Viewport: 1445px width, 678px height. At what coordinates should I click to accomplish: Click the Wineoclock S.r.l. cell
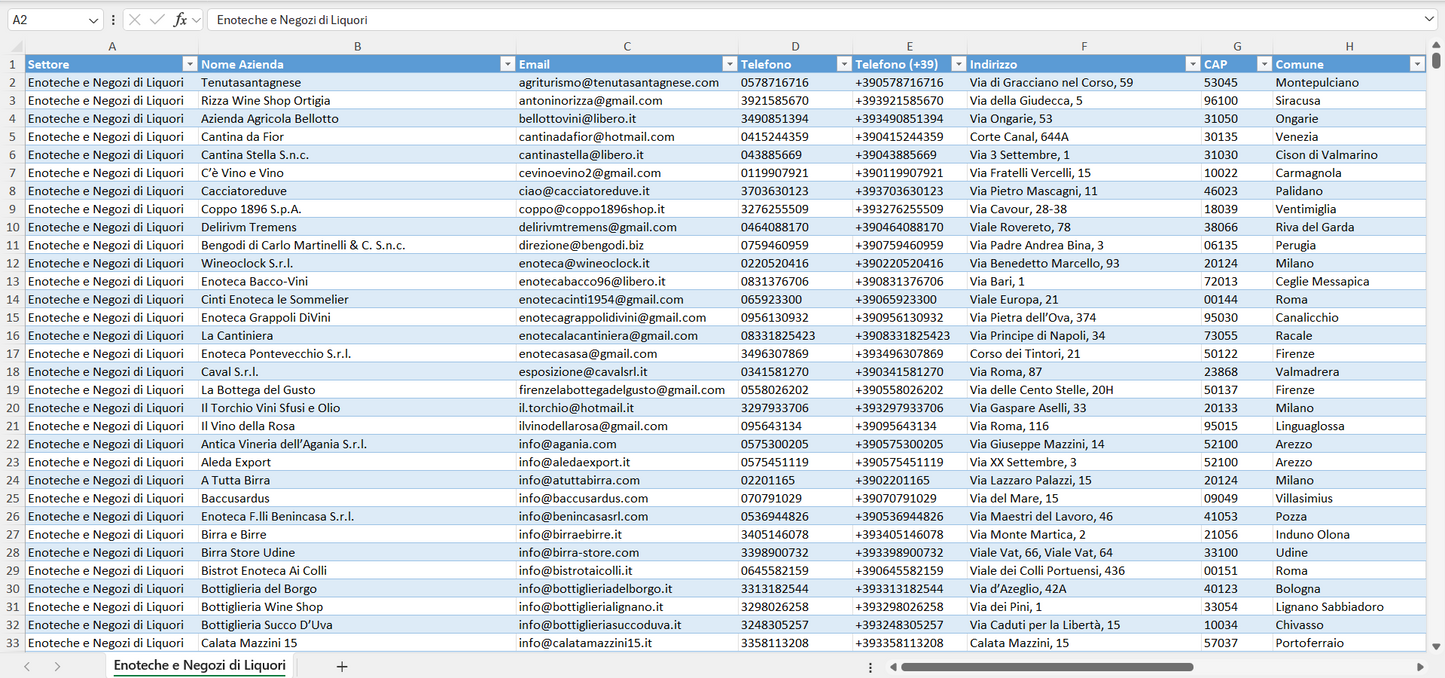click(357, 263)
